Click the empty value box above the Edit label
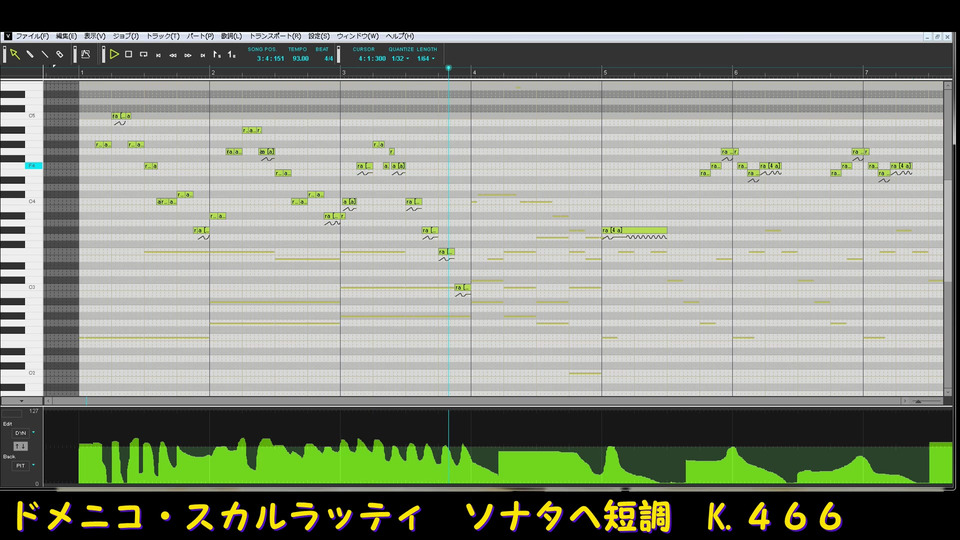 point(12,414)
